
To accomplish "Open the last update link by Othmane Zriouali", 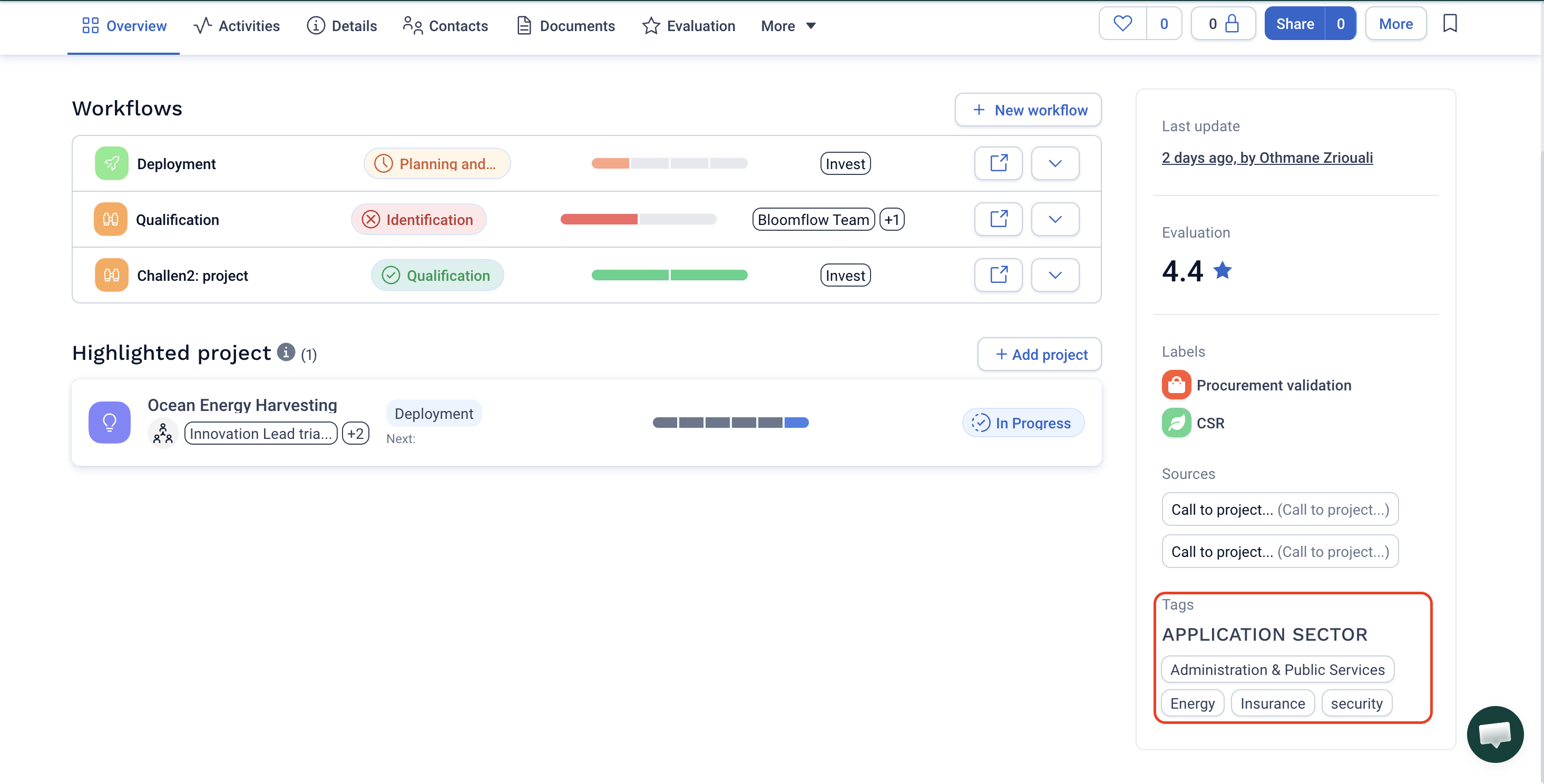I will pyautogui.click(x=1267, y=158).
